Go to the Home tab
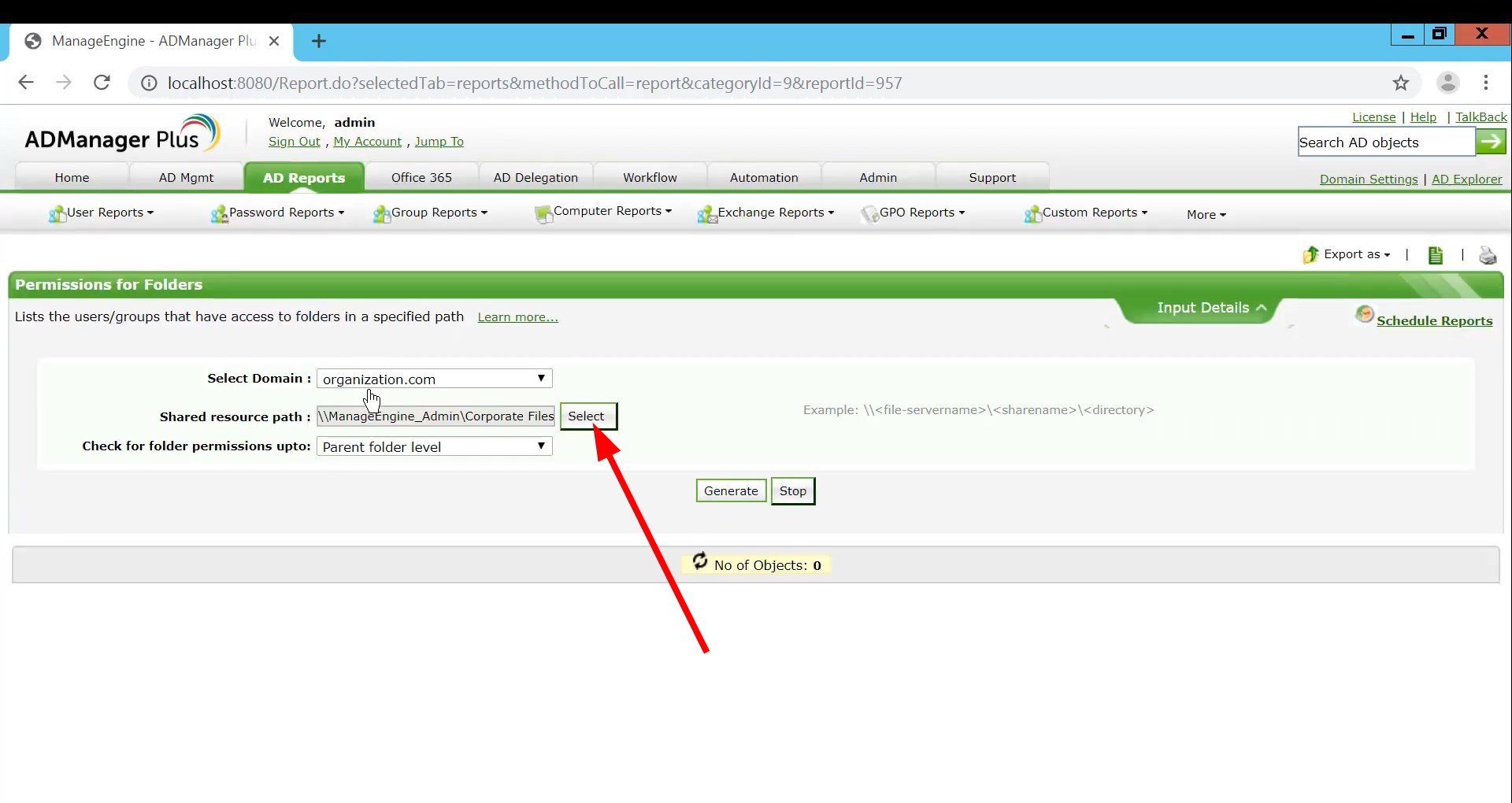The image size is (1512, 803). [72, 177]
